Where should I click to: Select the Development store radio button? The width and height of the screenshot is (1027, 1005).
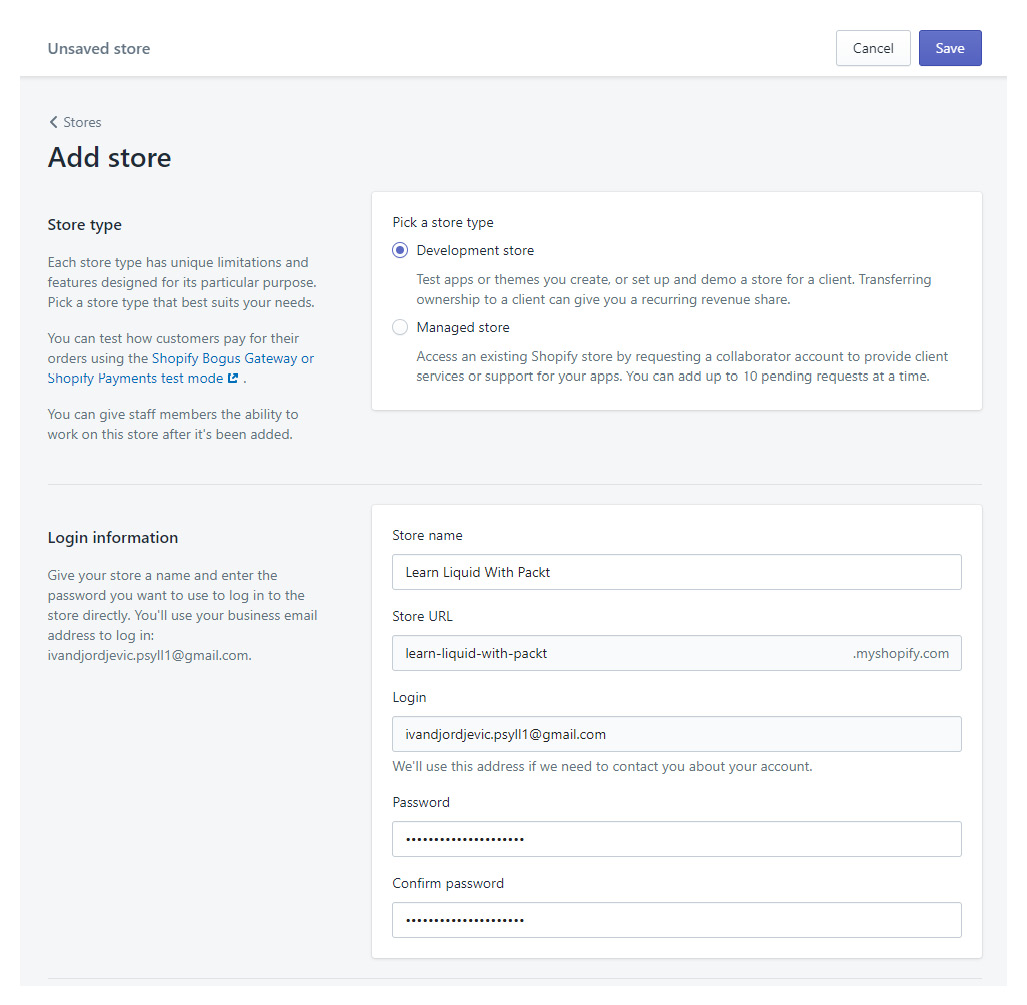coord(400,250)
